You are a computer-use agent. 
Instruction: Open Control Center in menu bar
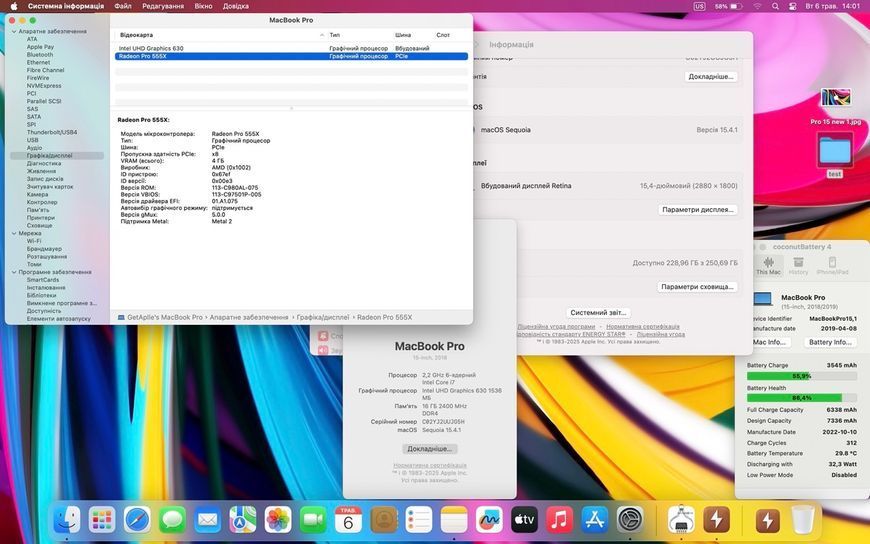click(x=792, y=6)
